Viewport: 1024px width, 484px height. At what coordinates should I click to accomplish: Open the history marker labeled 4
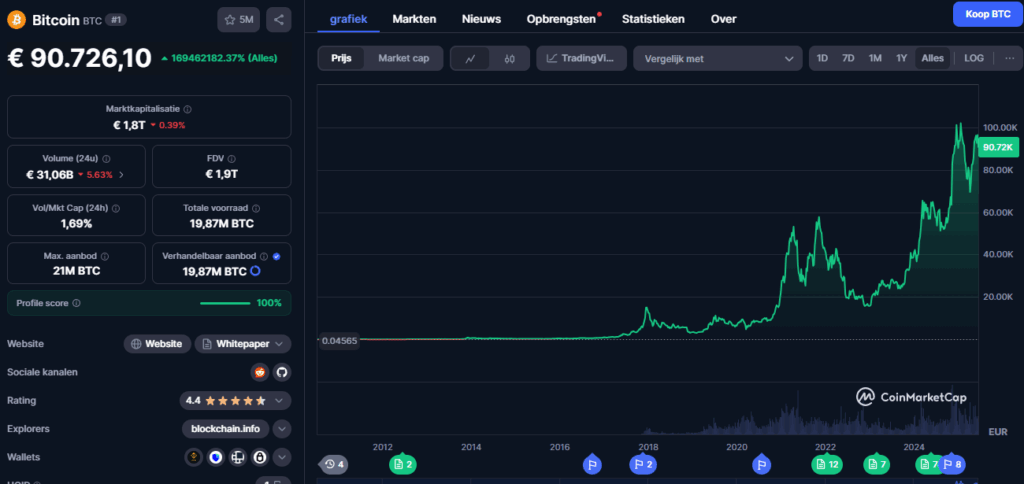(334, 464)
